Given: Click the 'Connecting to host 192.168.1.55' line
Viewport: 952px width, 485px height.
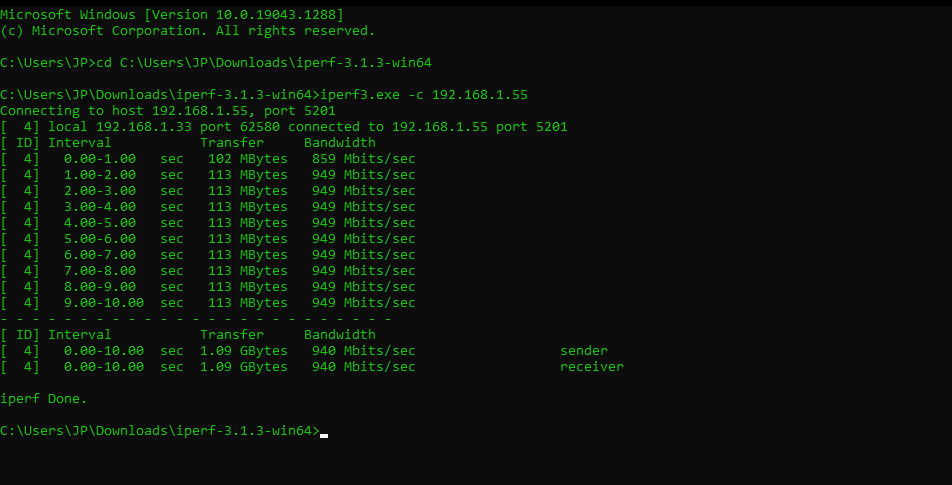Looking at the screenshot, I should [x=168, y=111].
